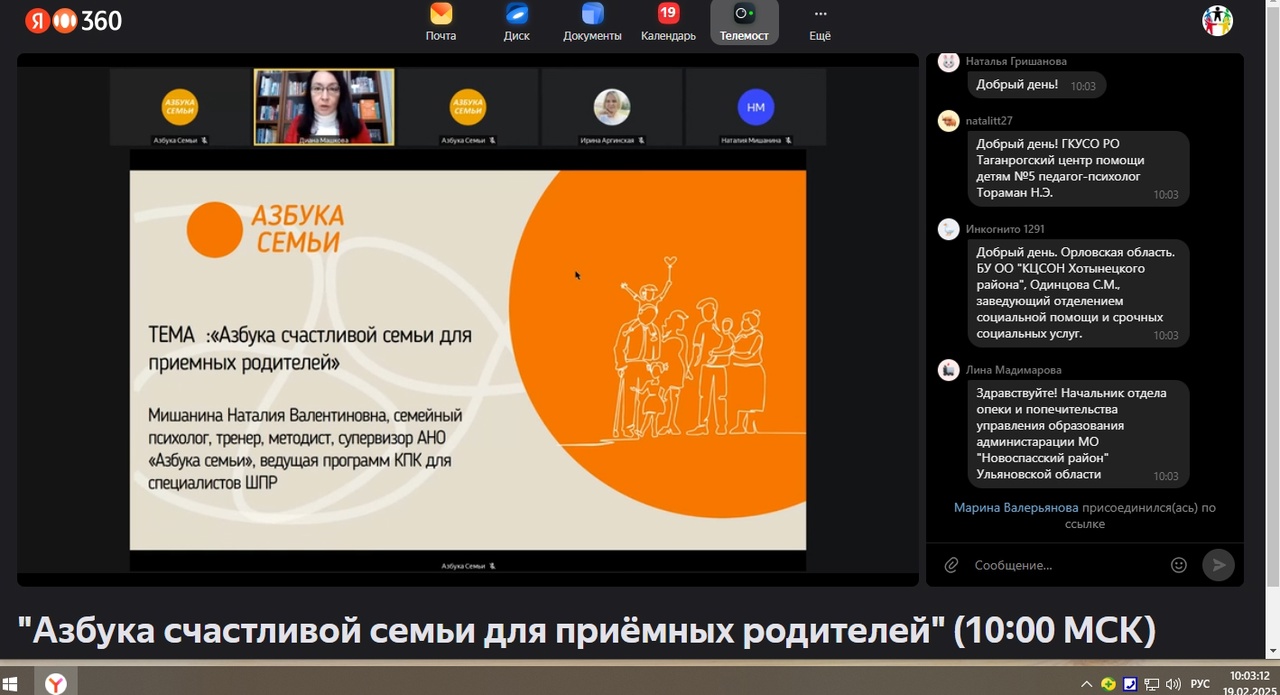Screen dimensions: 1280x695
Task: Click the paperclip attach file icon
Action: tap(951, 565)
